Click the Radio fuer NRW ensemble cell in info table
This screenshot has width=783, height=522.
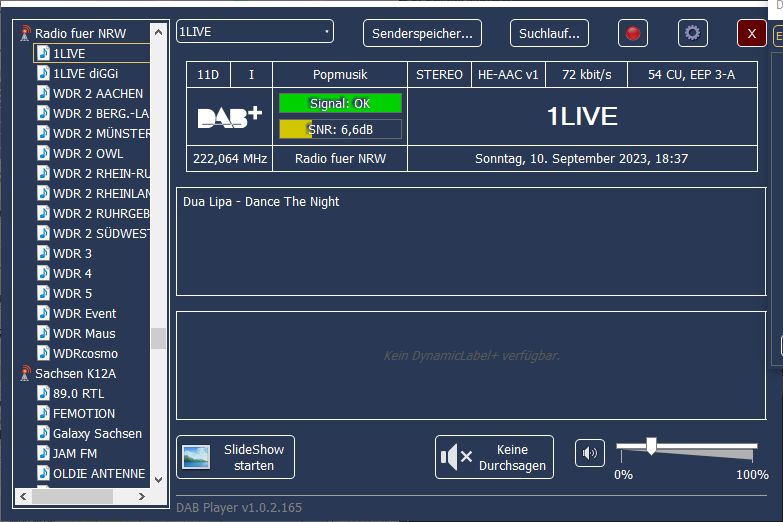(x=340, y=159)
